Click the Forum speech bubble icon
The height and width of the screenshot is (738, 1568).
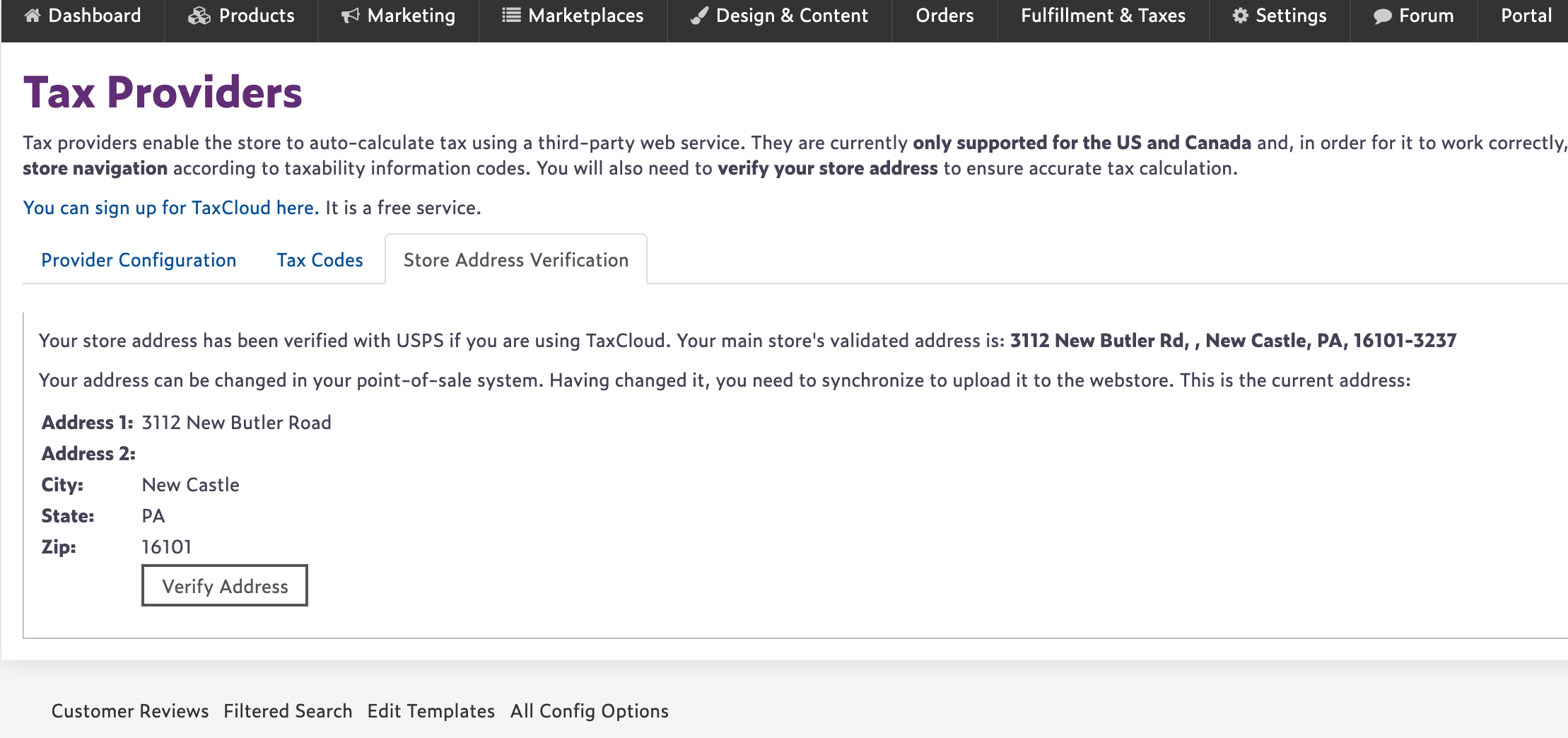(x=1382, y=16)
